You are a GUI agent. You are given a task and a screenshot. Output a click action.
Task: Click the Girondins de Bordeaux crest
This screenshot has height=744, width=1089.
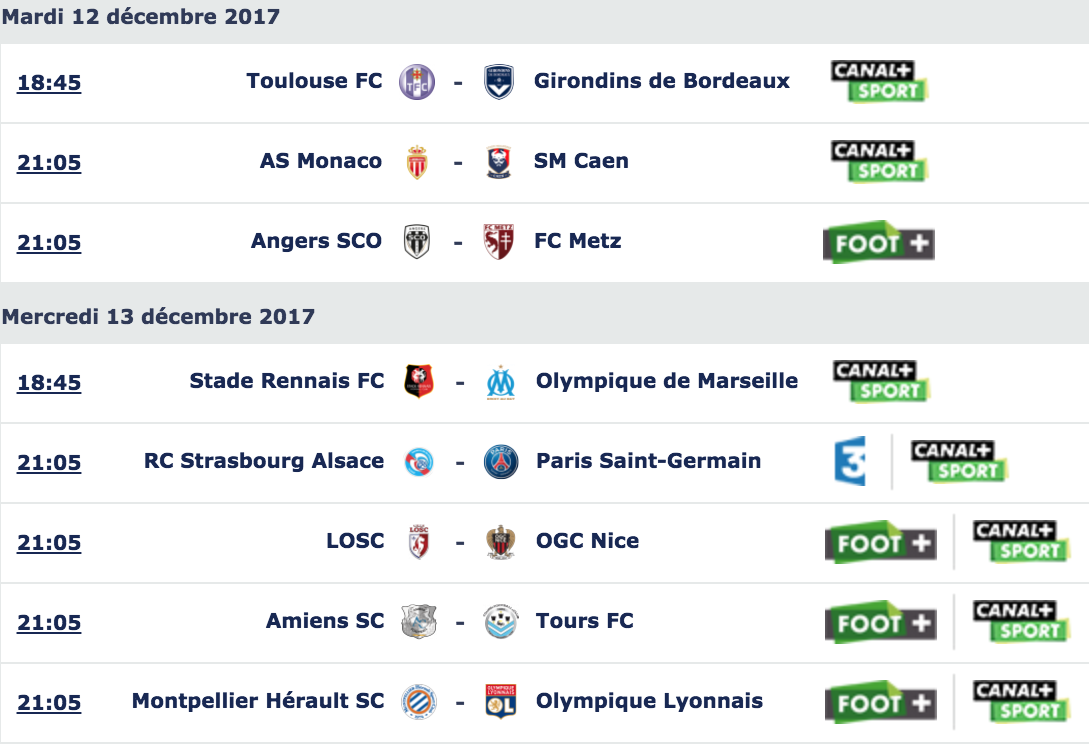[x=499, y=82]
